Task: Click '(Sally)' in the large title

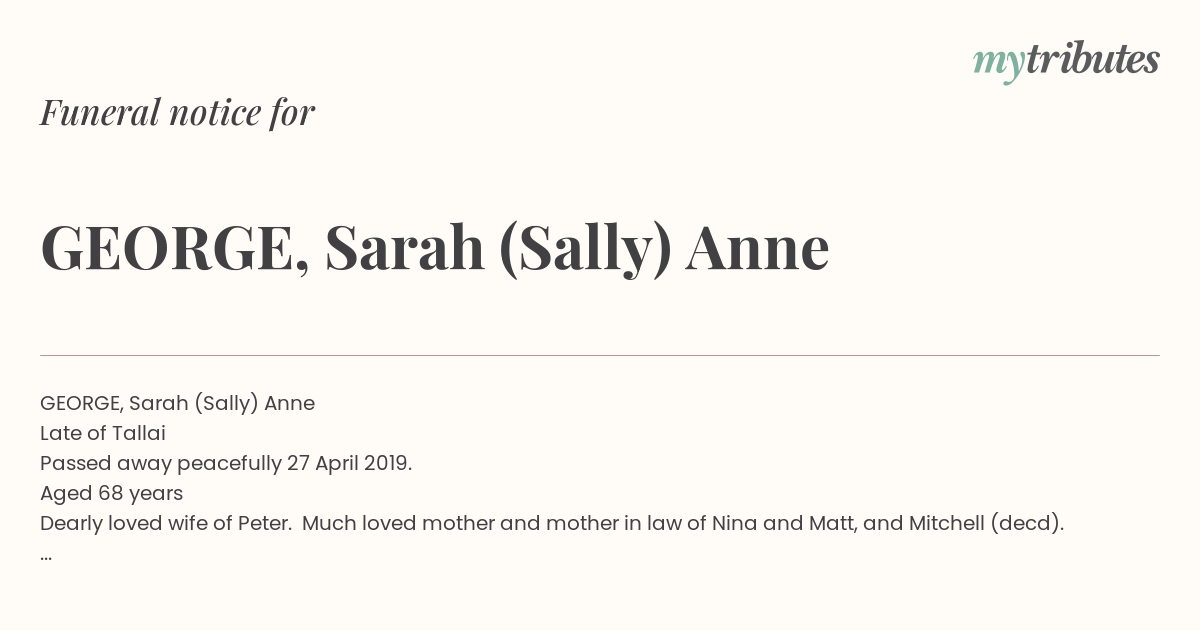Action: pyautogui.click(x=585, y=248)
